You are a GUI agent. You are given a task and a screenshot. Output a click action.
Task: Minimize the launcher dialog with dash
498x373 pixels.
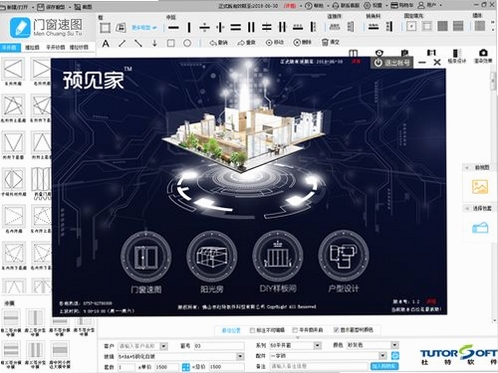422,62
